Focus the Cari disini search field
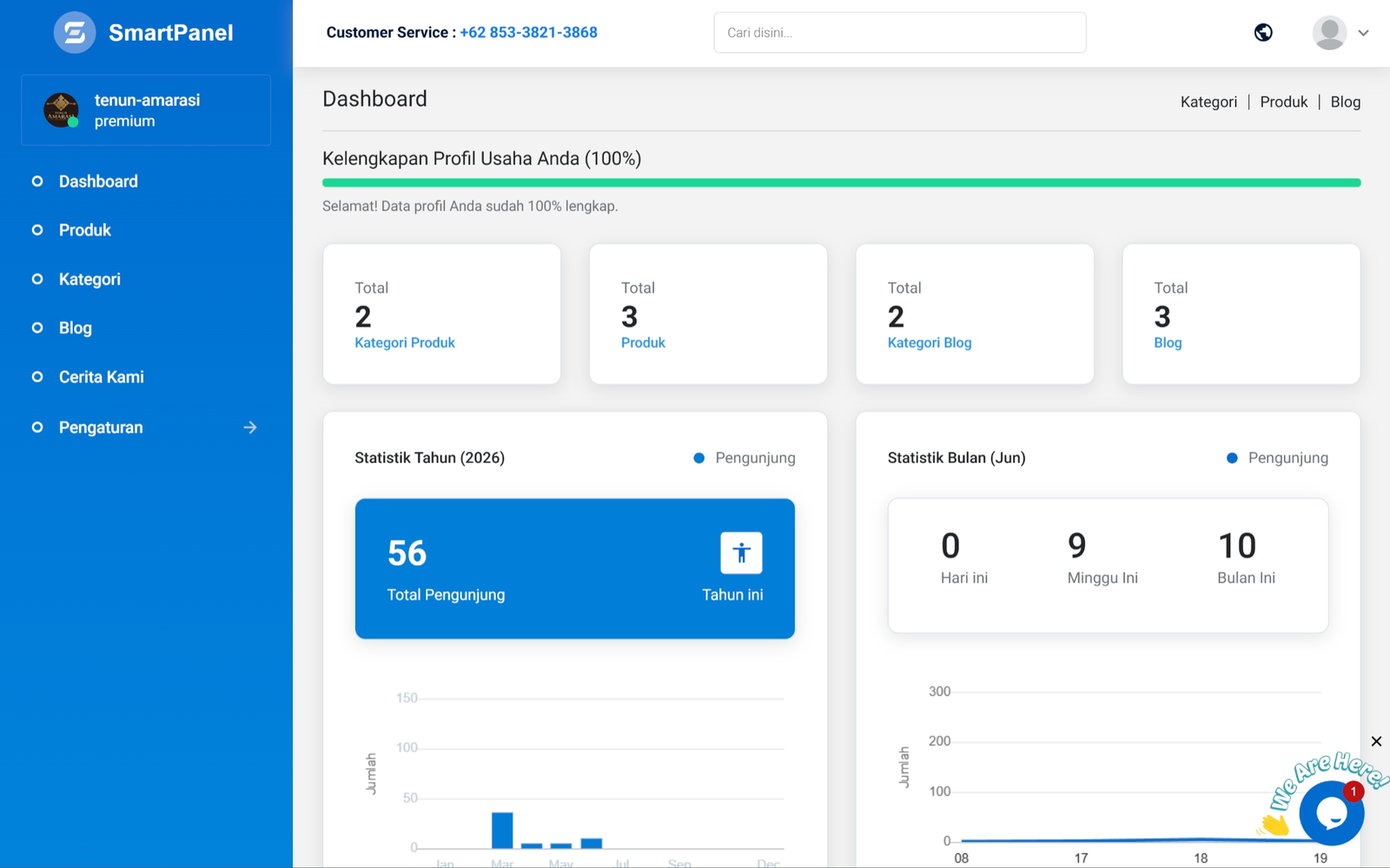Viewport: 1390px width, 868px height. click(x=900, y=32)
